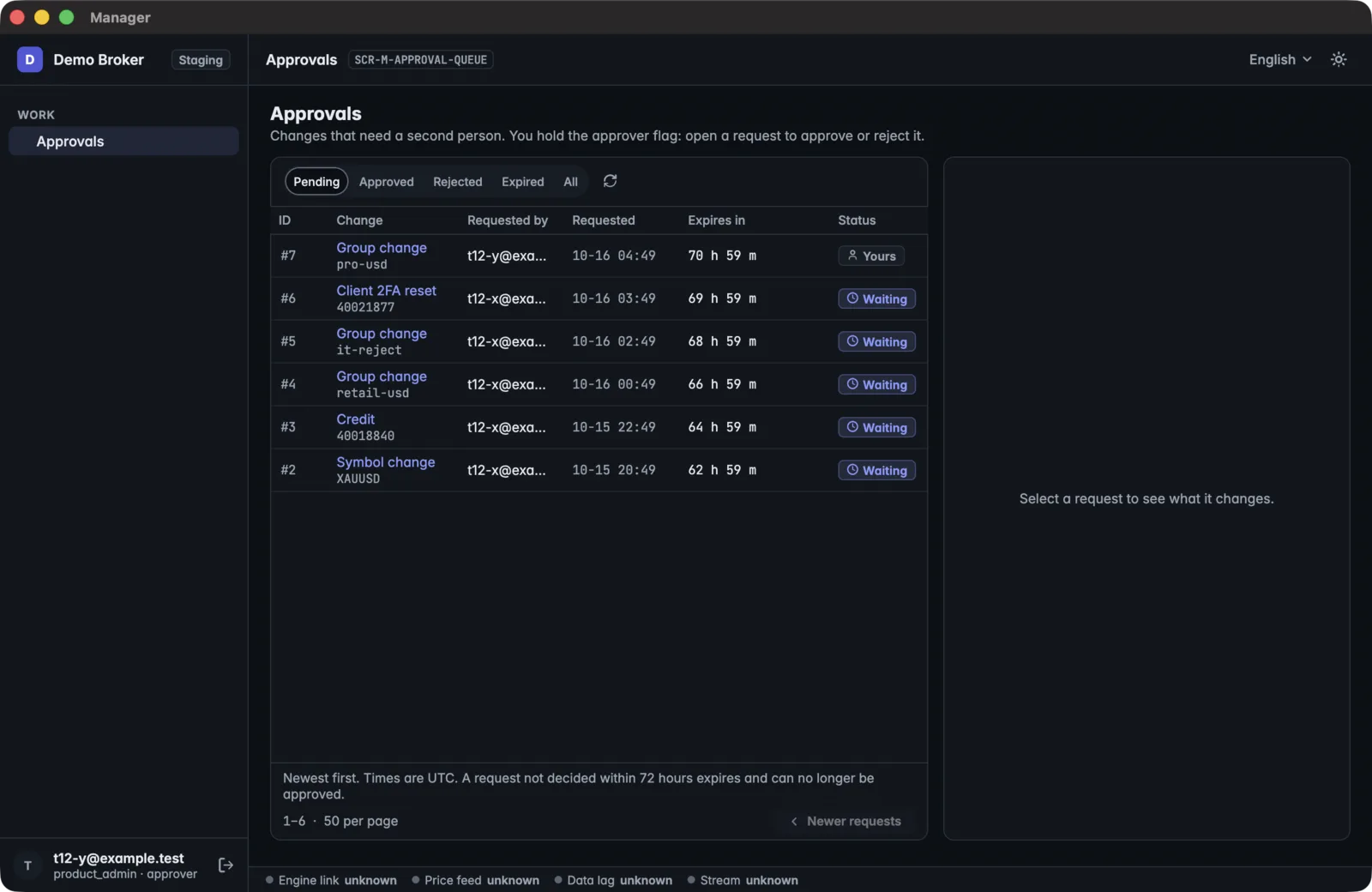The image size is (1372, 892).
Task: Click the Status column header
Action: pyautogui.click(x=857, y=220)
